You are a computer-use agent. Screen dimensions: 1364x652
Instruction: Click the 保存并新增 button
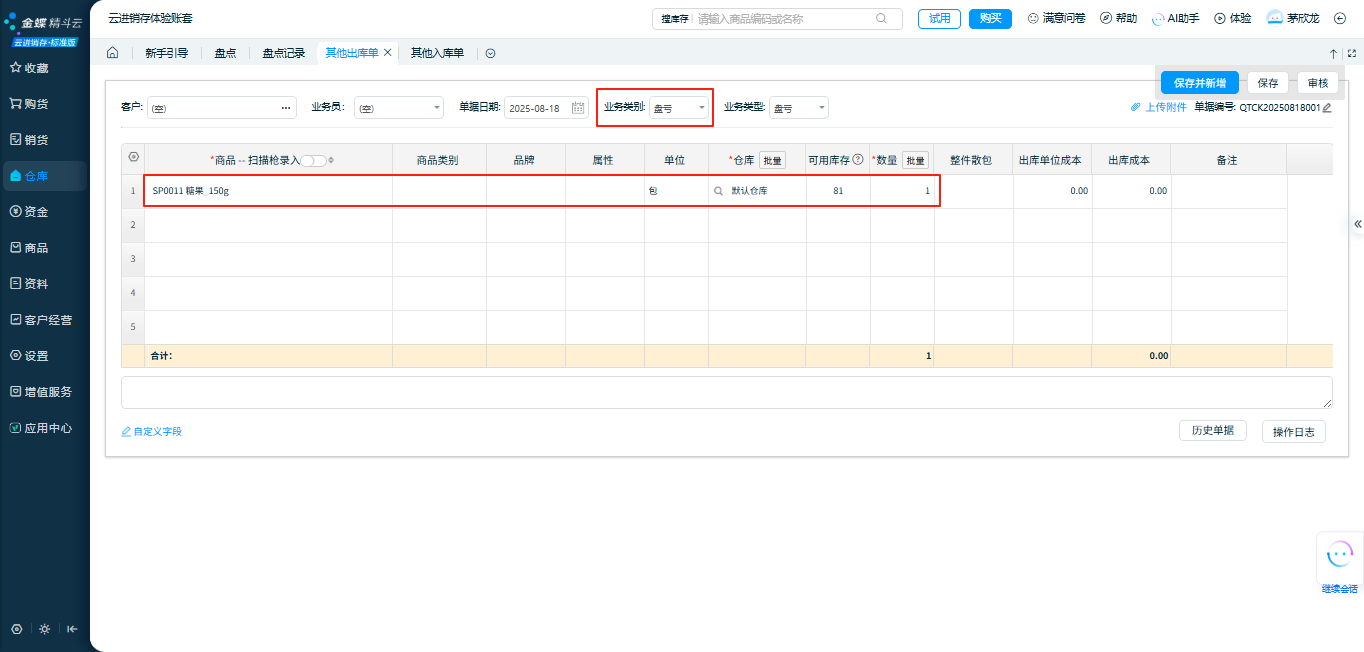point(1199,83)
